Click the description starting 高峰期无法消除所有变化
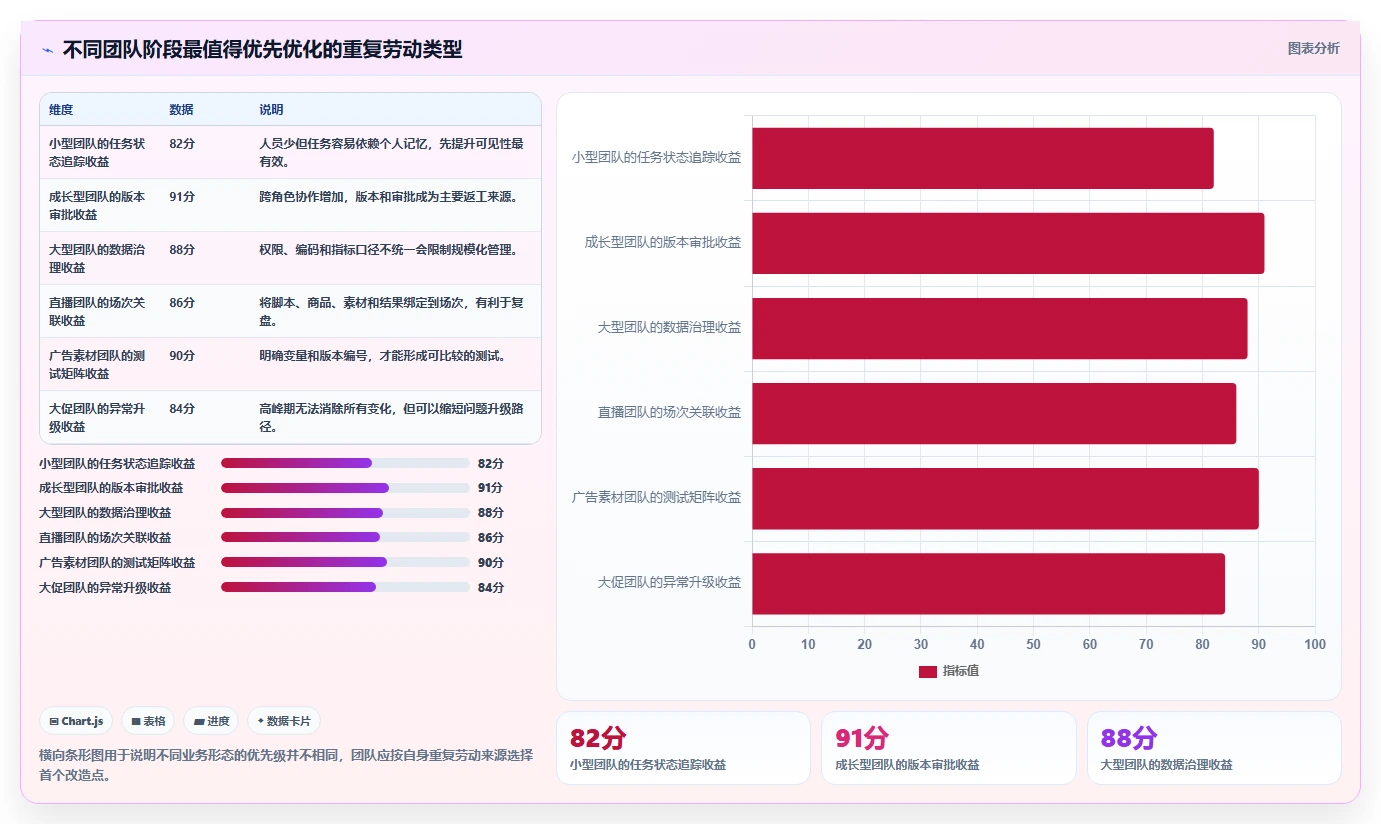Viewport: 1381px width, 824px height. pyautogui.click(x=392, y=417)
